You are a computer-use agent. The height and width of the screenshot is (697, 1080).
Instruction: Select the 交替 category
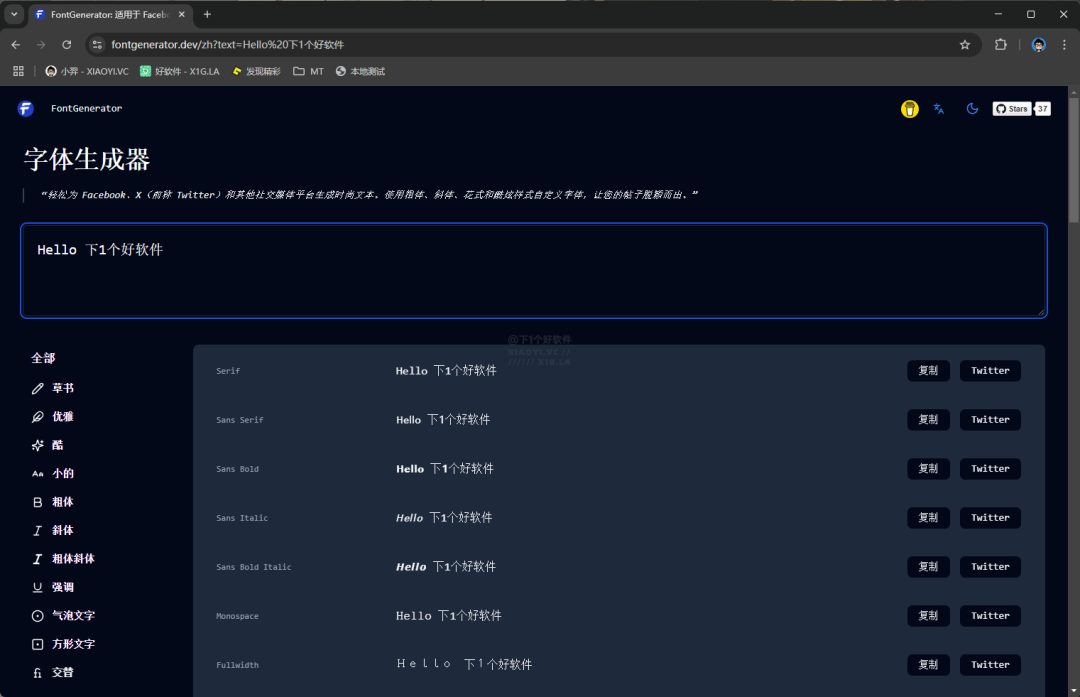pyautogui.click(x=53, y=672)
